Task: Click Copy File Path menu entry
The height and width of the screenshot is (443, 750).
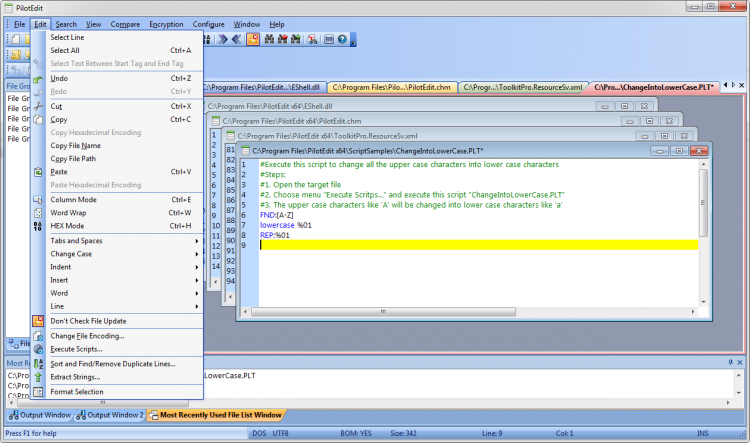Action: 73,158
